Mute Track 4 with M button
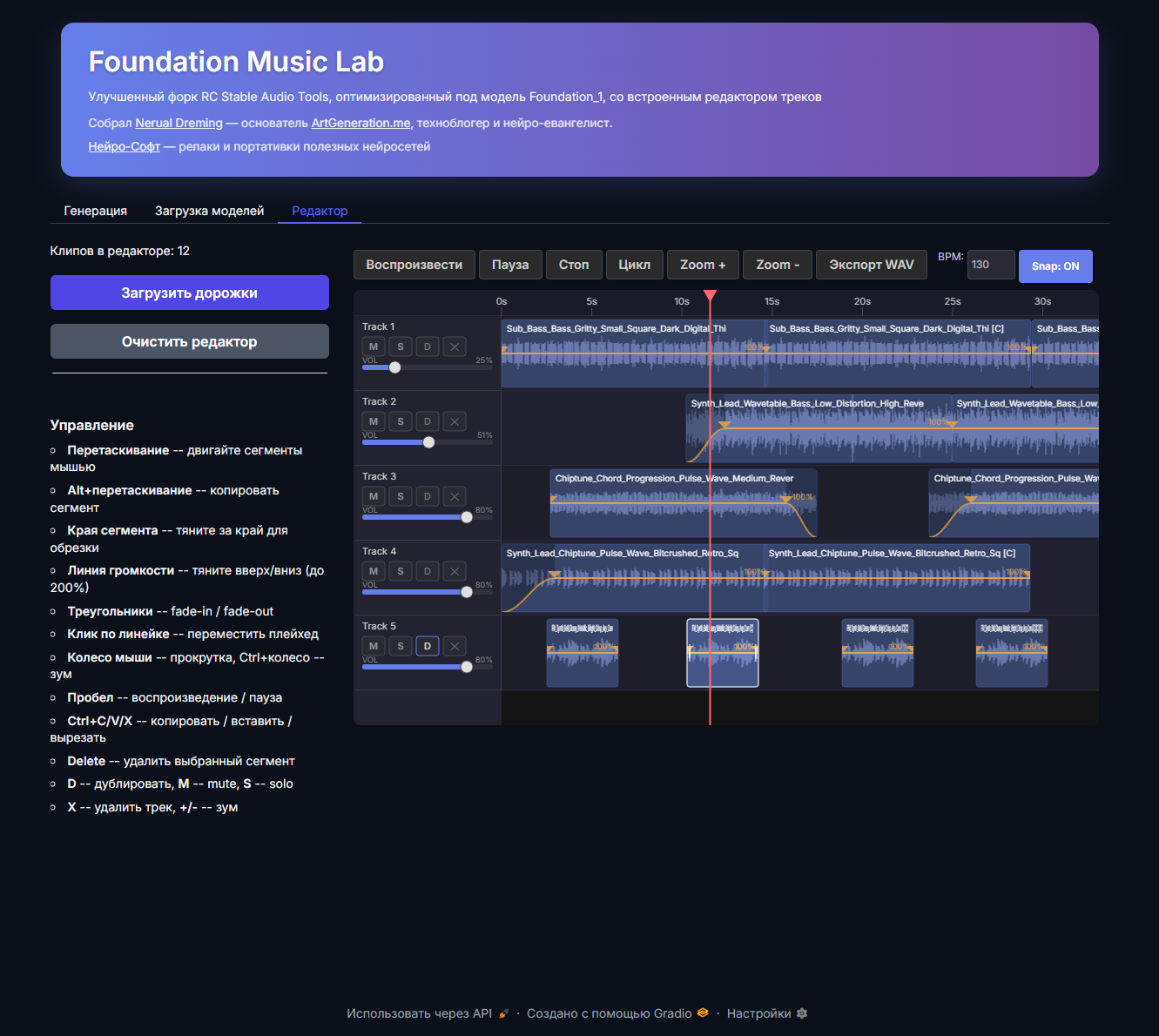The width and height of the screenshot is (1159, 1036). [x=374, y=571]
